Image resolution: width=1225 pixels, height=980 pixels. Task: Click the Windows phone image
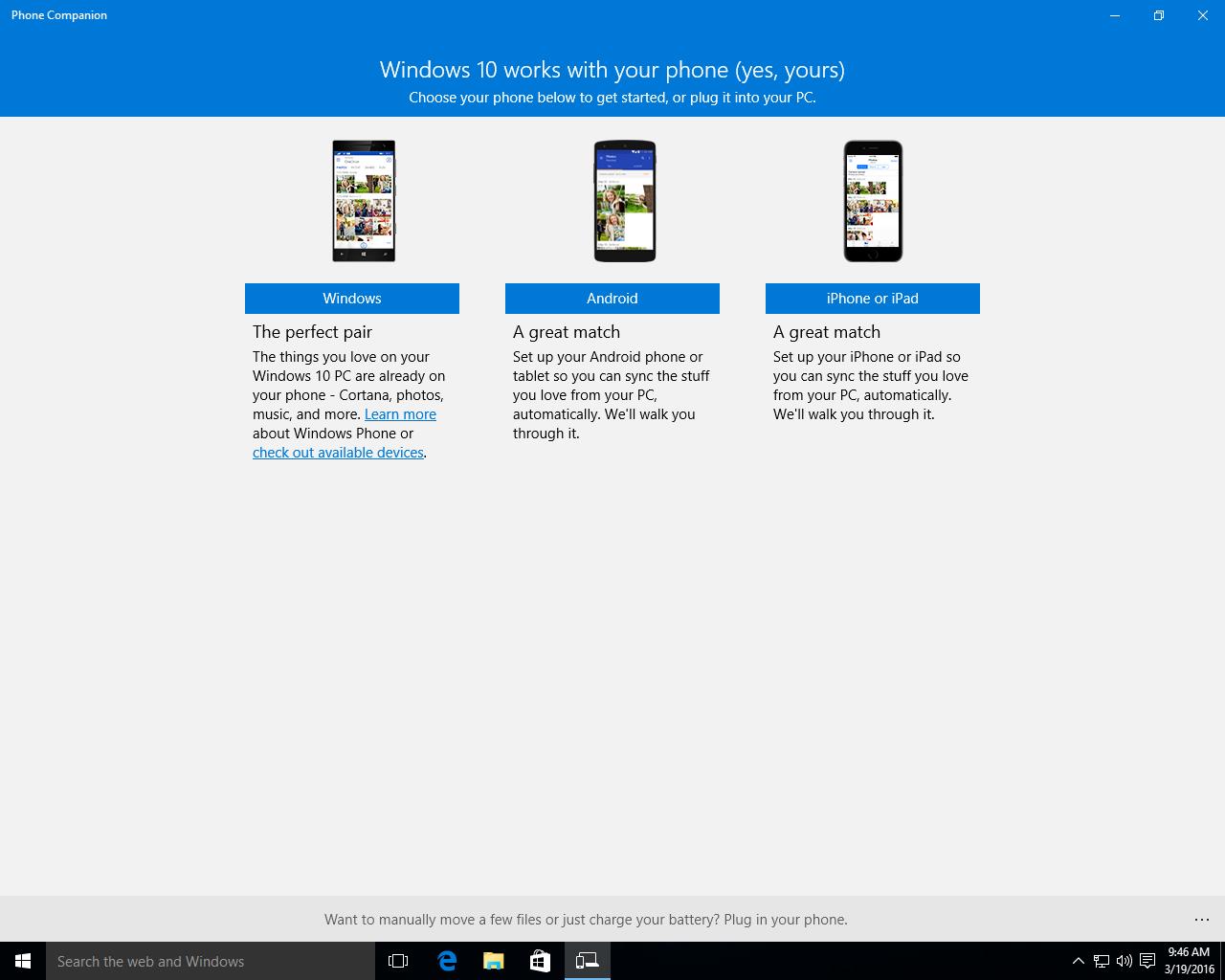point(364,201)
